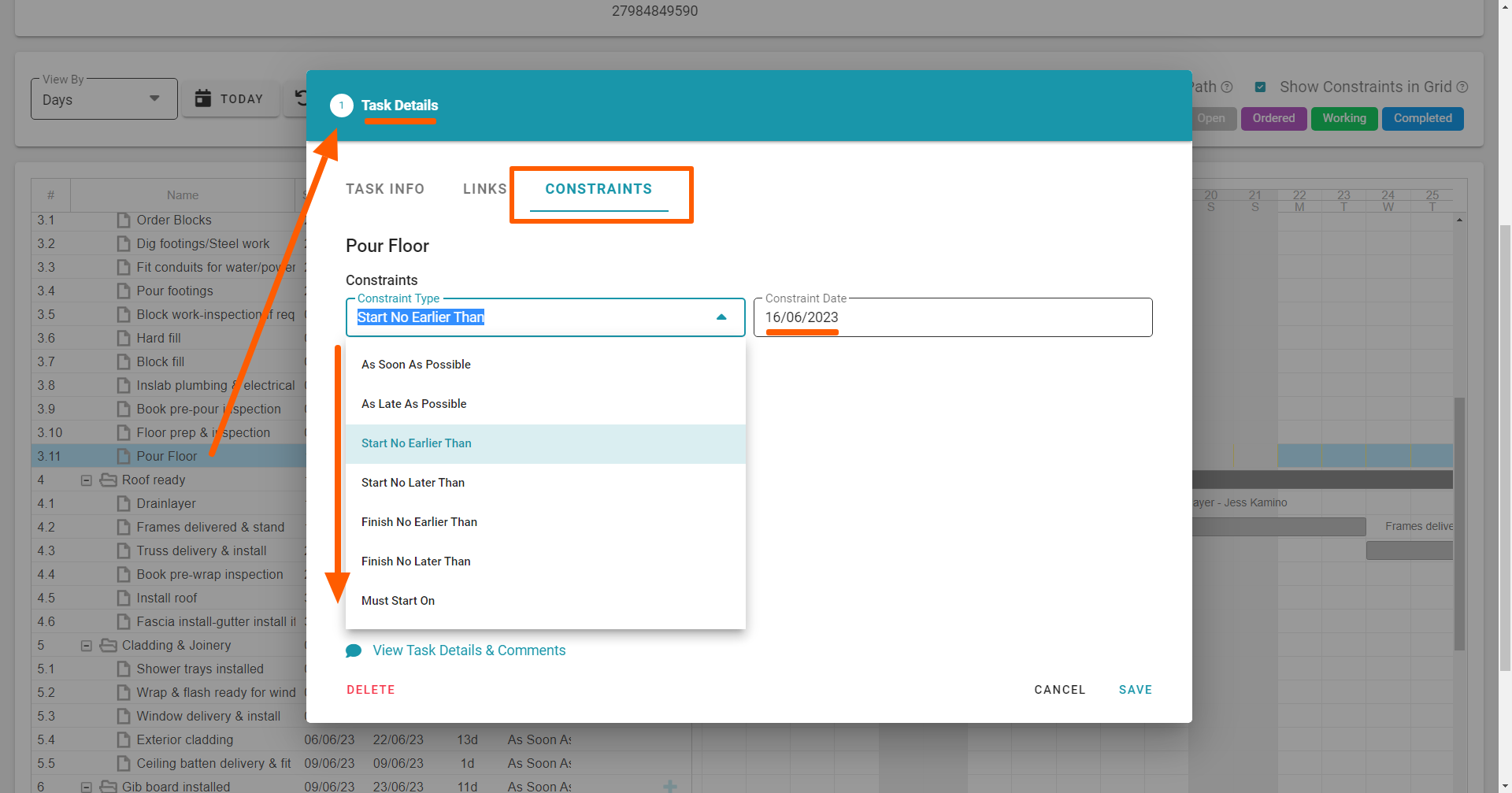Click the document icon for Truss delivery & install

point(124,551)
